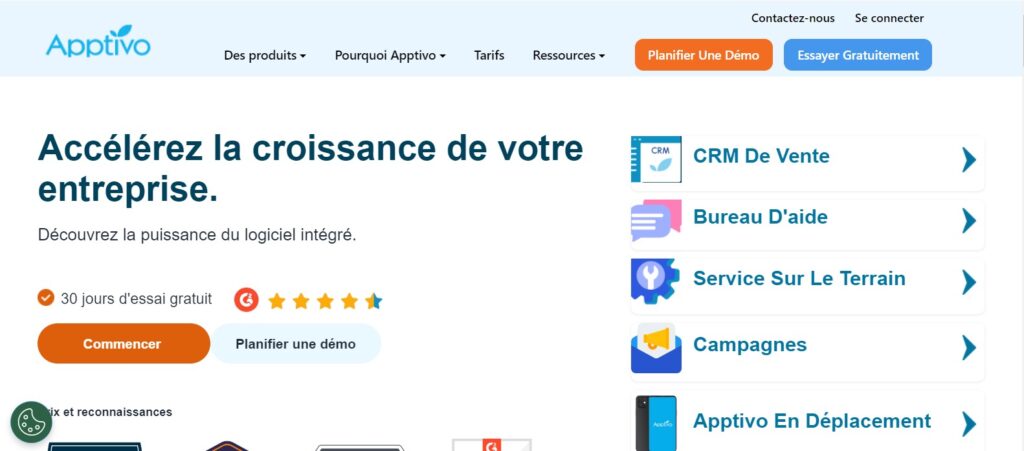Click the G2 award badge at the bottom
Viewport: 1024px width, 451px height.
click(492, 444)
